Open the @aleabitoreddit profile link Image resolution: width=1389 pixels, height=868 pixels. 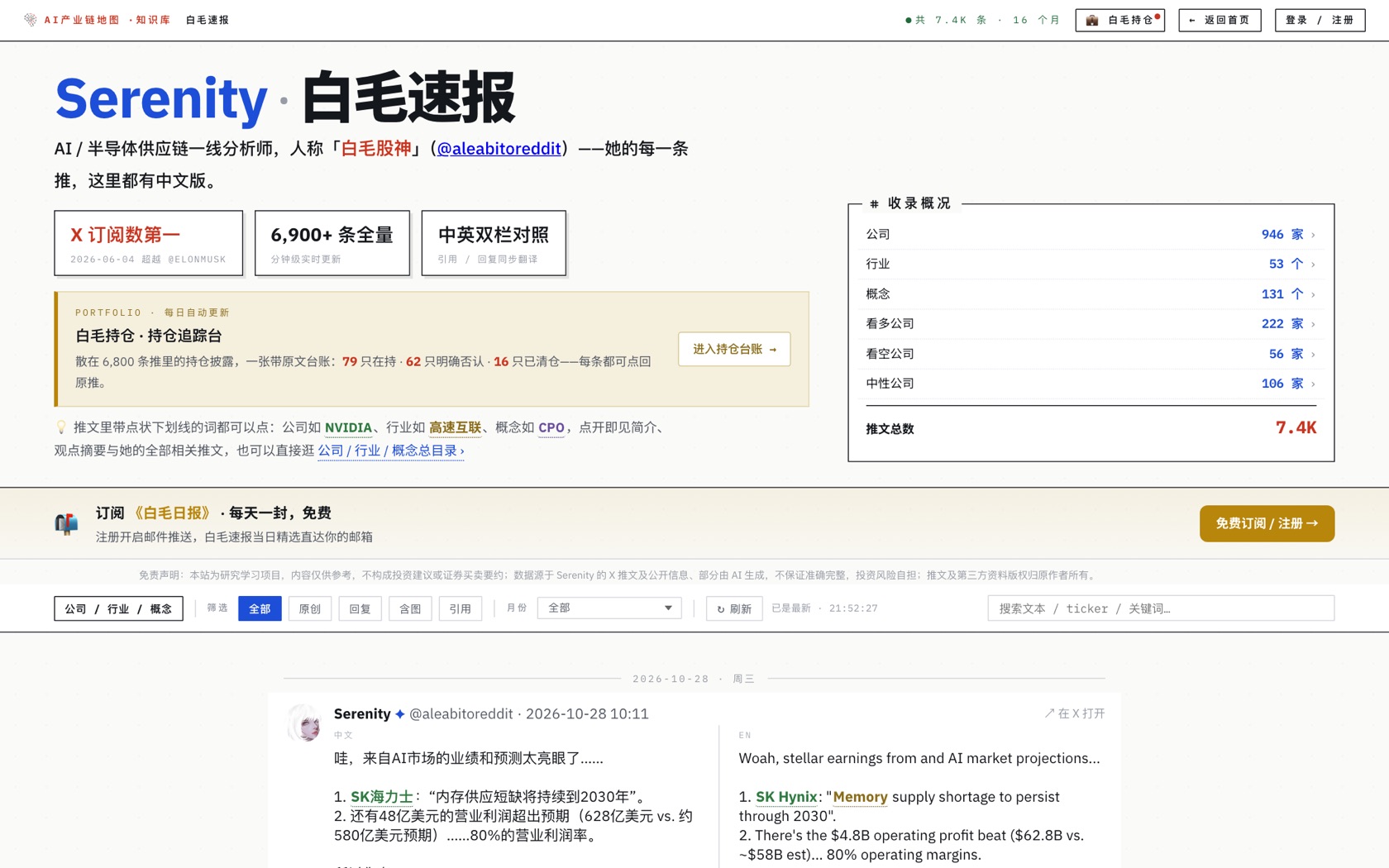(x=499, y=149)
